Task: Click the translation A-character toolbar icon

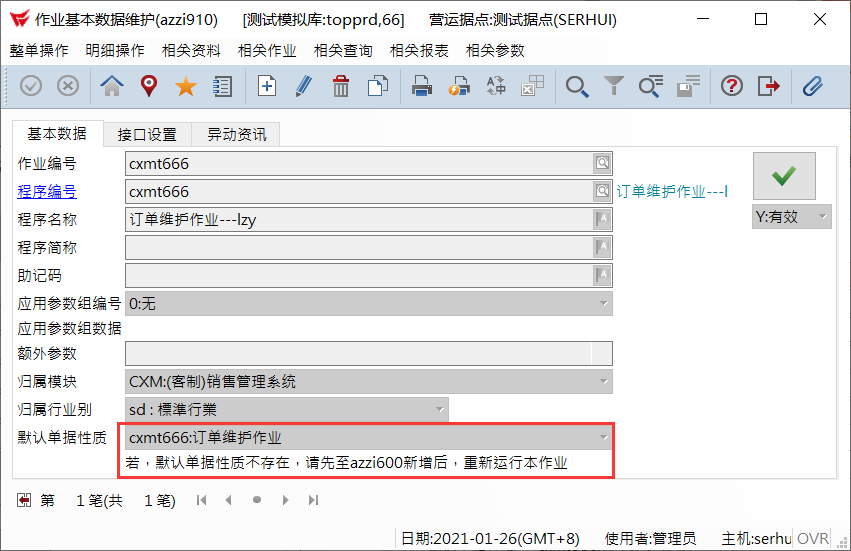Action: [x=496, y=86]
